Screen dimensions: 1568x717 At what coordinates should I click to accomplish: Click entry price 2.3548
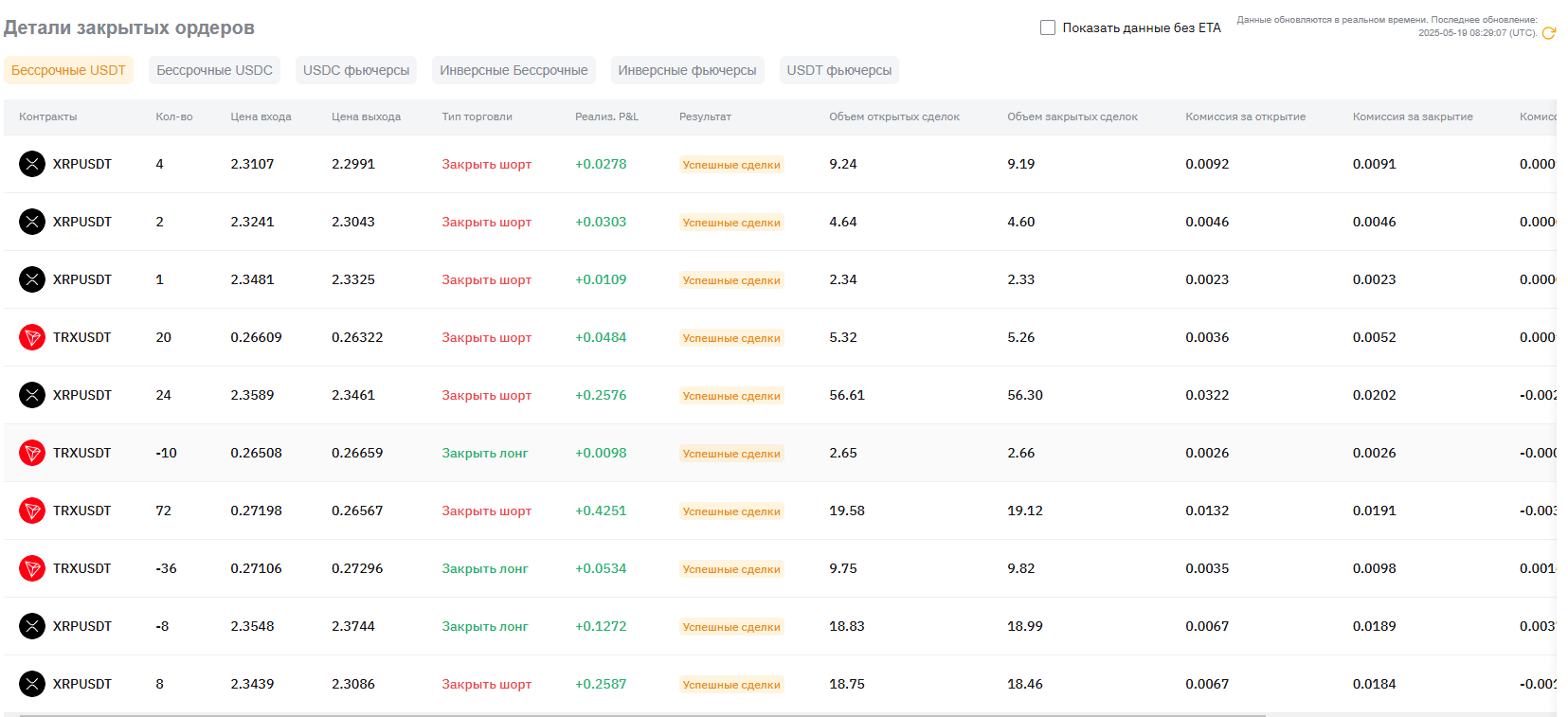(x=252, y=626)
